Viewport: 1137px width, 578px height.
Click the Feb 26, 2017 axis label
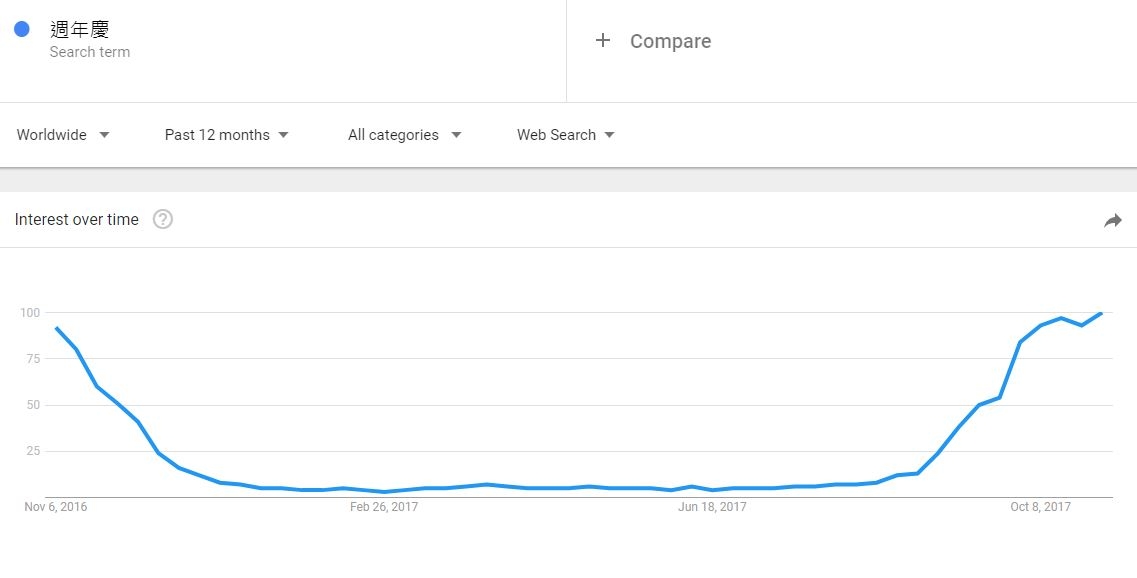(x=384, y=507)
